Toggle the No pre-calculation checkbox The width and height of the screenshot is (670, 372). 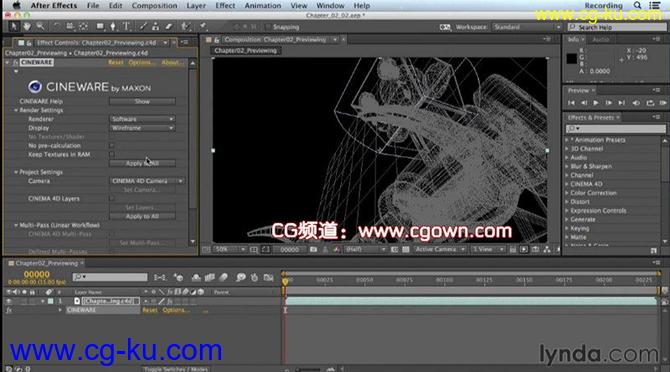(x=112, y=146)
